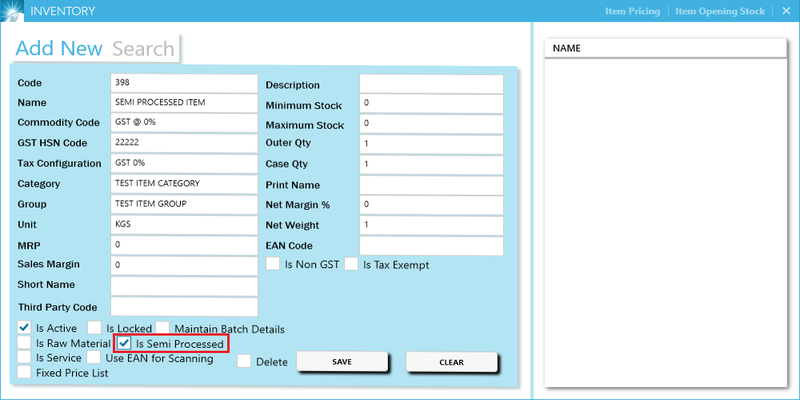This screenshot has height=400, width=800.
Task: Open the Item Pricing link
Action: [632, 11]
